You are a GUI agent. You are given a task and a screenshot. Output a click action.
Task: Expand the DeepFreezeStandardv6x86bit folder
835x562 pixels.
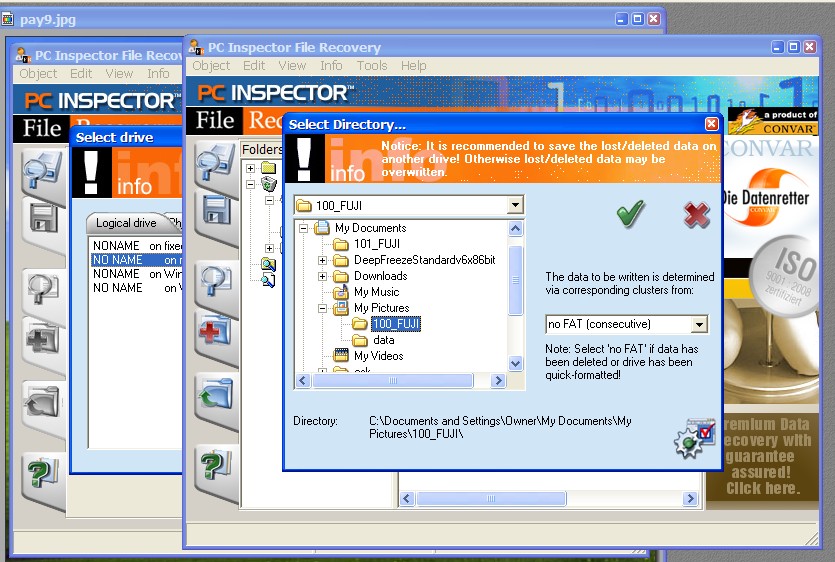point(322,260)
